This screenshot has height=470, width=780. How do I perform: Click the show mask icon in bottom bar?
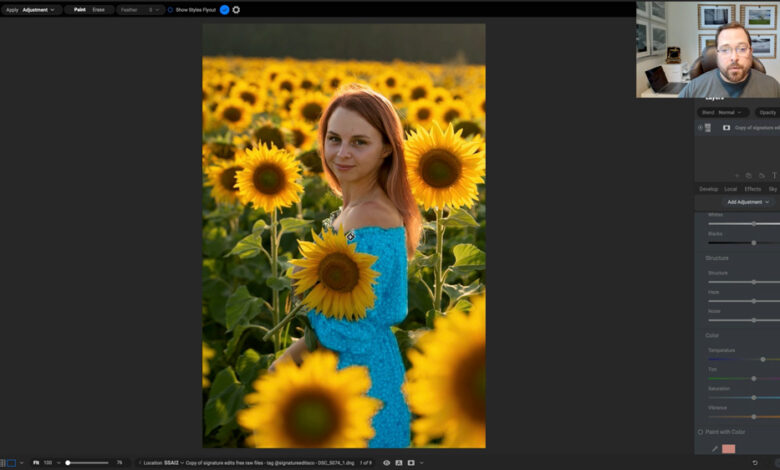click(x=411, y=463)
